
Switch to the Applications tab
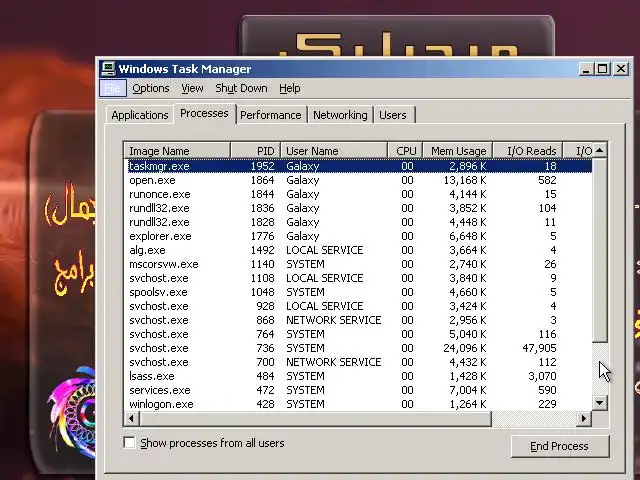pyautogui.click(x=140, y=115)
